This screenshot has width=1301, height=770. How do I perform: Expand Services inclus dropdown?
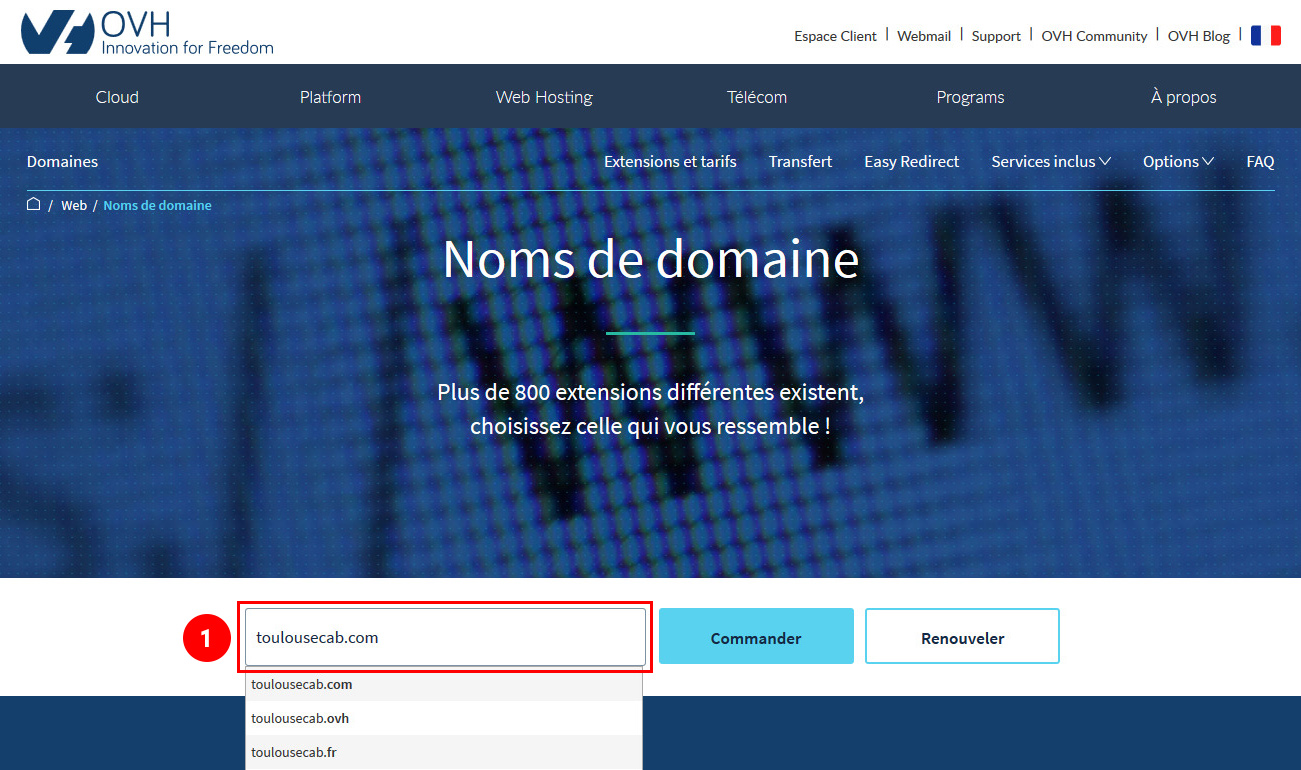[1051, 161]
